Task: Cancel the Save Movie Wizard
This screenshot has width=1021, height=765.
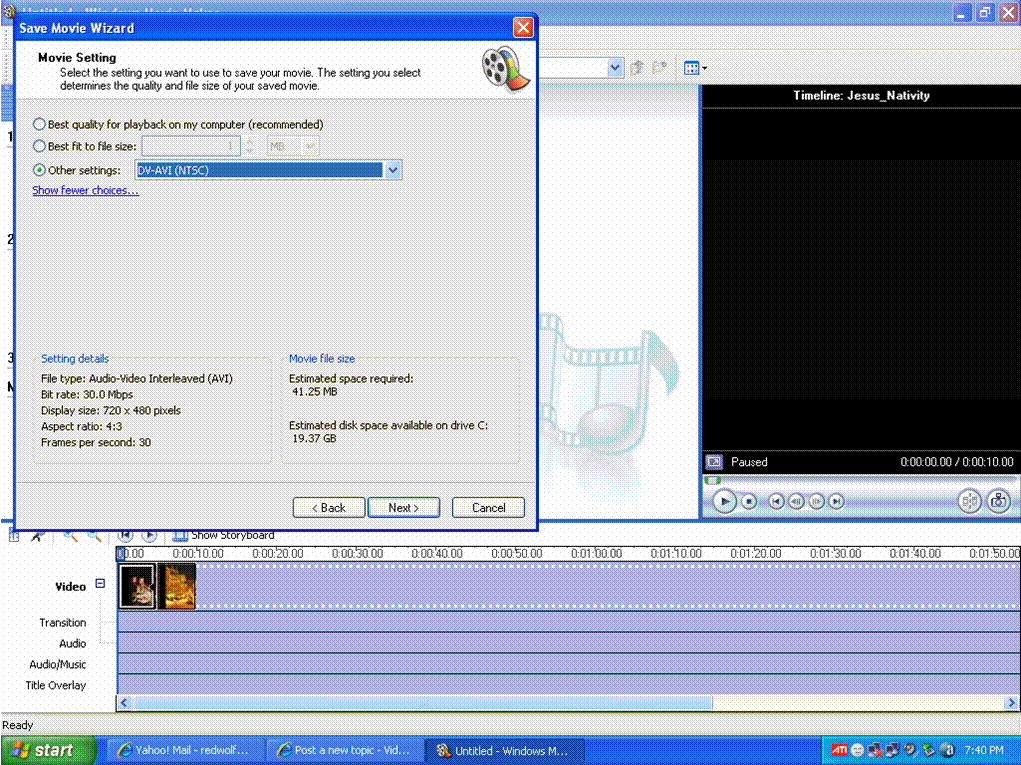Action: 488,508
